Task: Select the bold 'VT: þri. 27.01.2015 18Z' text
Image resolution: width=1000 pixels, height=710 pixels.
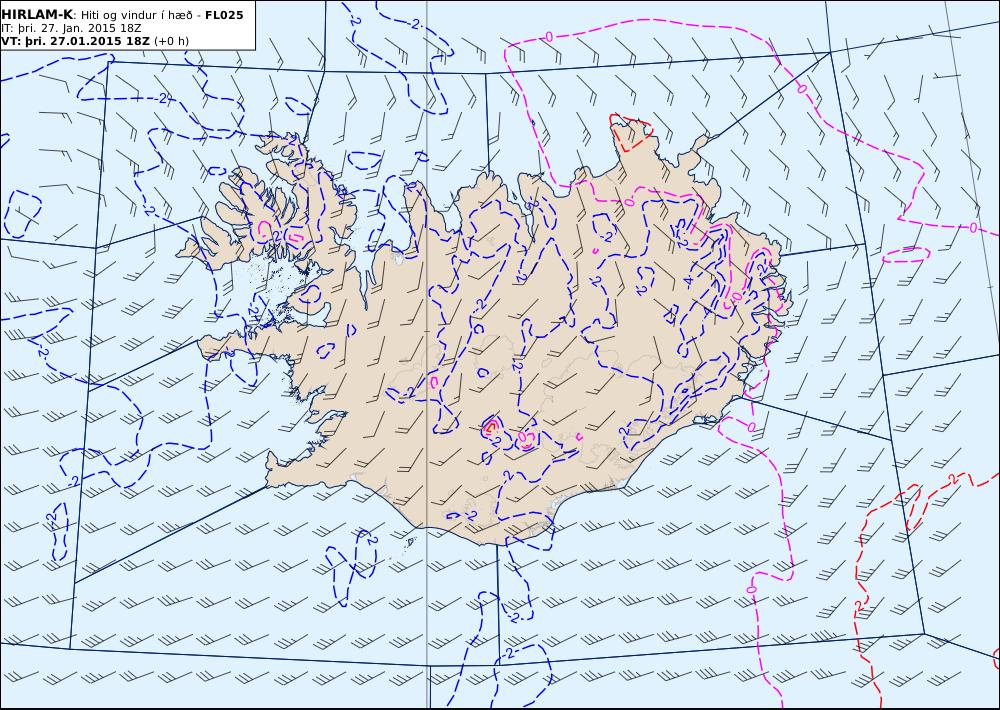Action: coord(76,41)
